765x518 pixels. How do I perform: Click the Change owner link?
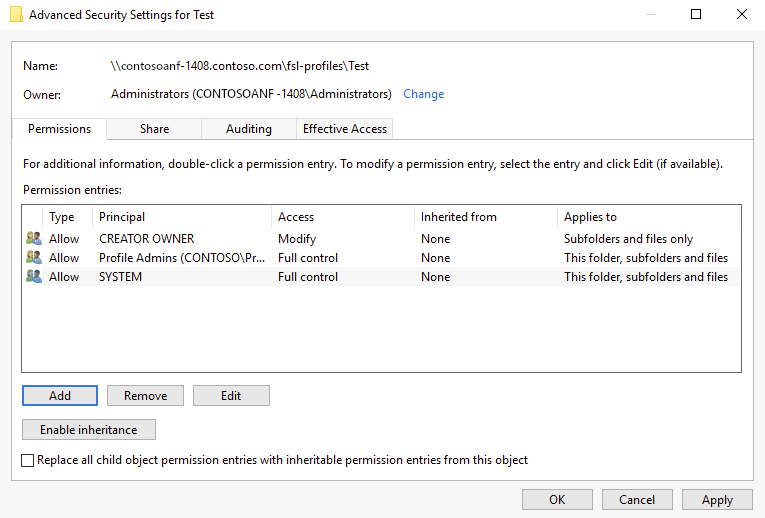coord(423,94)
